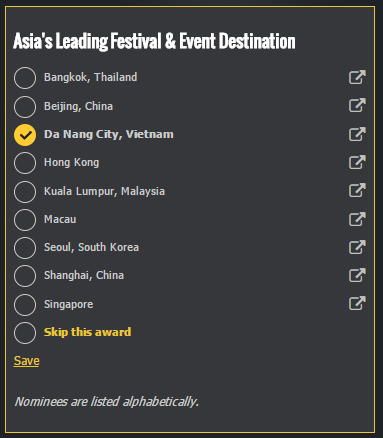Viewport: 383px width, 438px height.
Task: Open external link icon for Bangkok, Thailand
Action: pyautogui.click(x=357, y=77)
